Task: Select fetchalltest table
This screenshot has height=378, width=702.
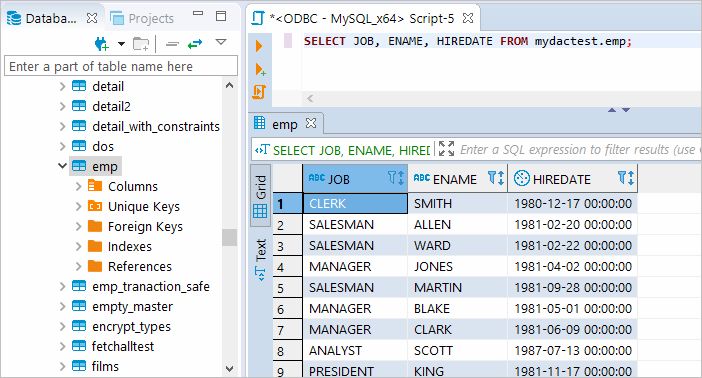Action: tap(123, 346)
